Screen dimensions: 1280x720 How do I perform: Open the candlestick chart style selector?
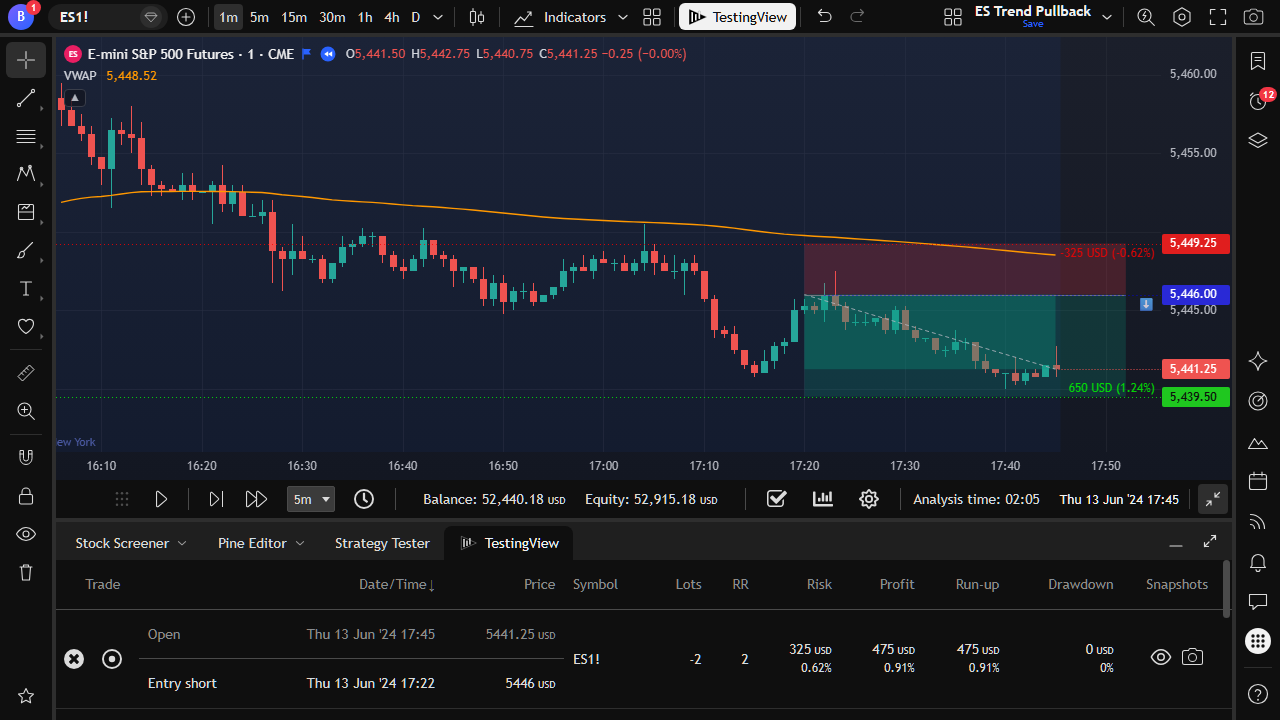477,17
